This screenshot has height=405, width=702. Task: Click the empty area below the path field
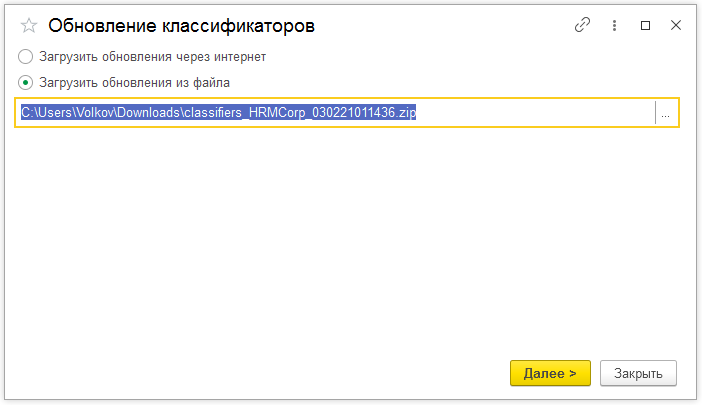click(350, 240)
